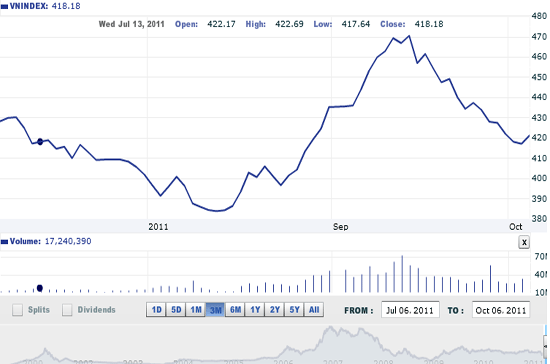The image size is (550, 364).
Task: Select the 5D time range
Action: pyautogui.click(x=176, y=310)
